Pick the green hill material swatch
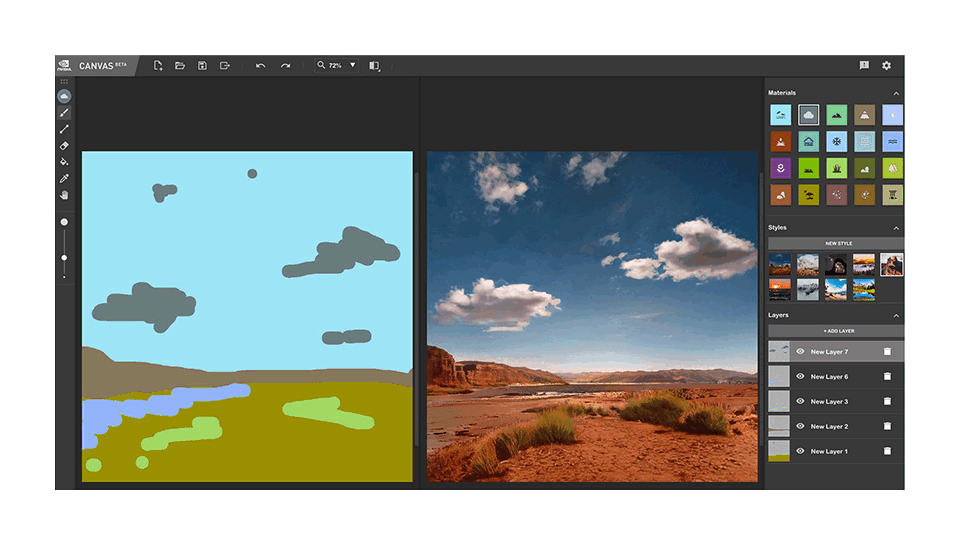The image size is (979, 537). [x=837, y=115]
